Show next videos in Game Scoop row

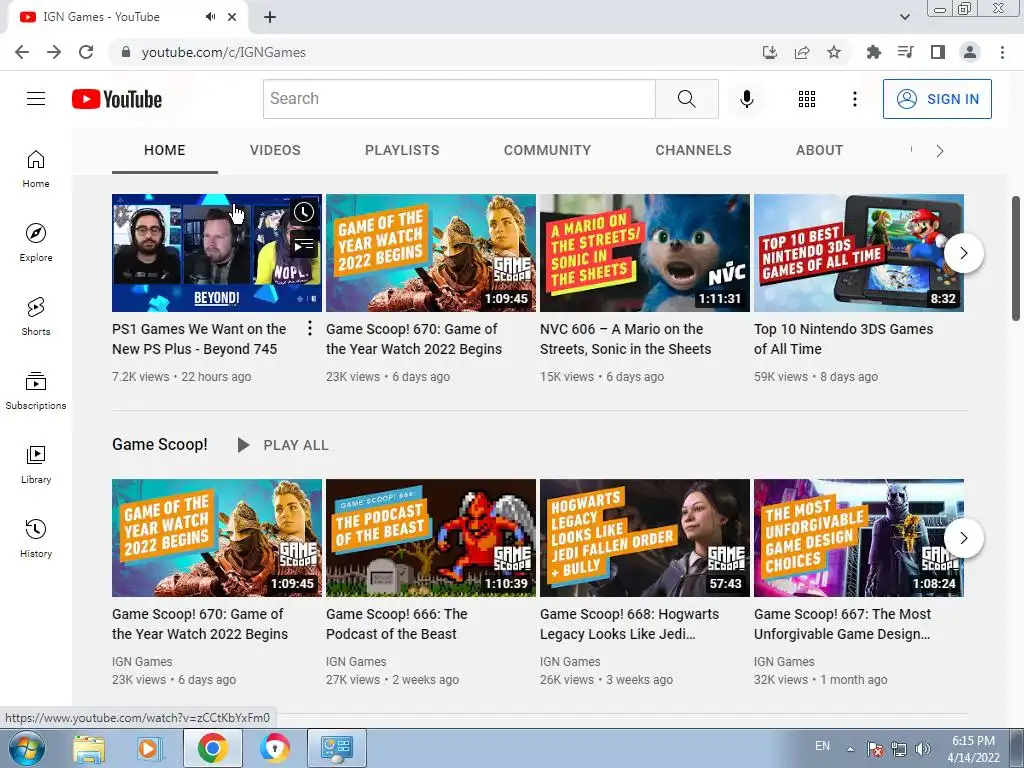click(963, 538)
